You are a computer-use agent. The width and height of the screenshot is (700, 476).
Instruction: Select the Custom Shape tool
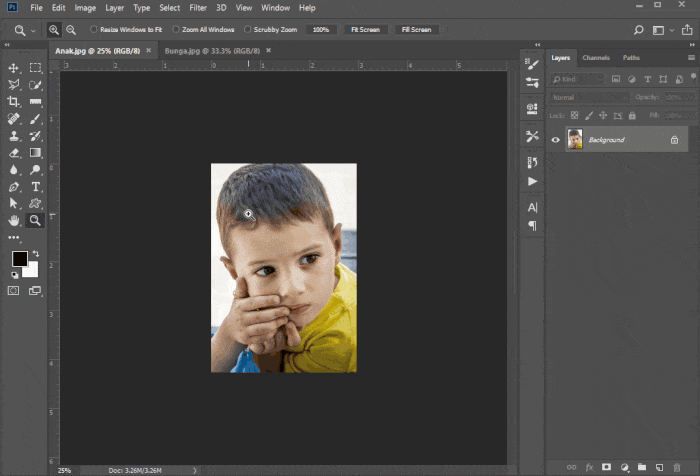(35, 204)
